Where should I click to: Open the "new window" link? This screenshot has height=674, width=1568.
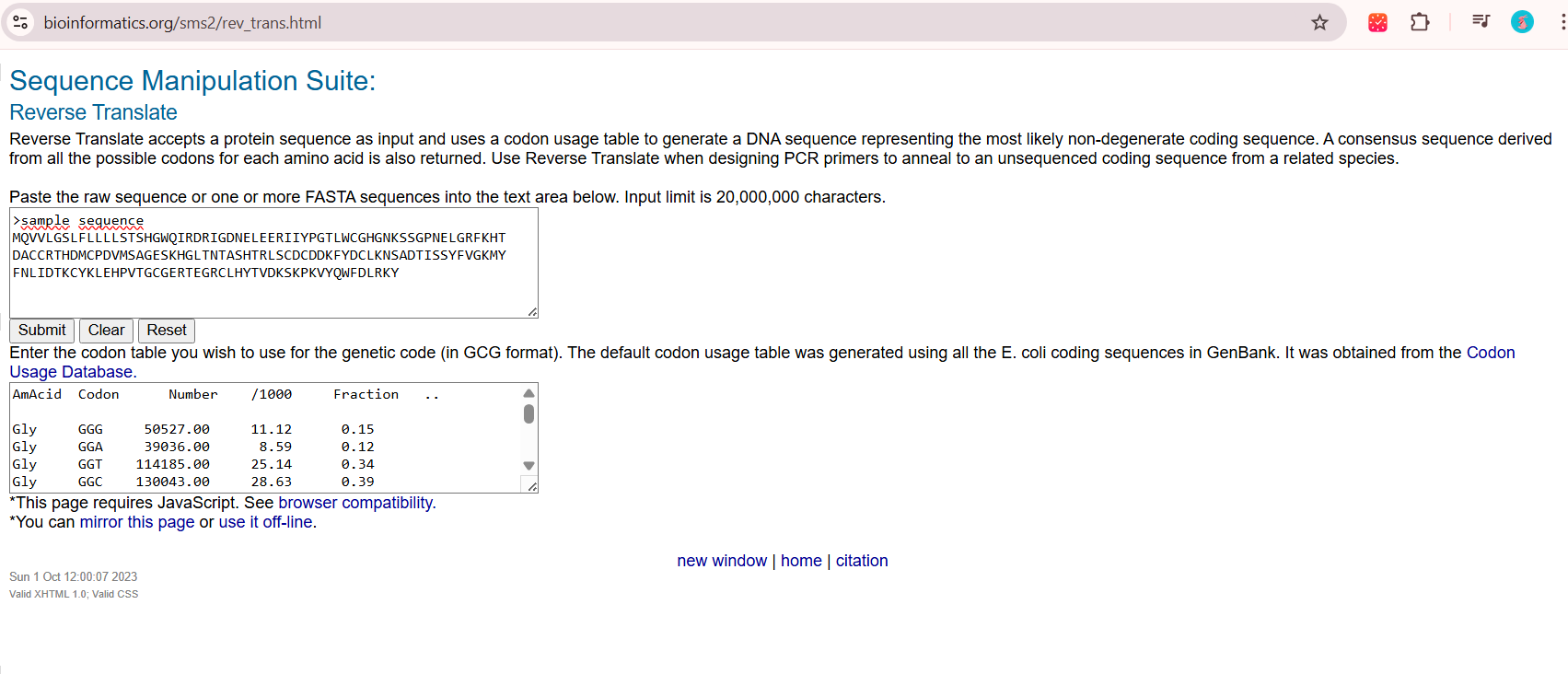coord(722,561)
